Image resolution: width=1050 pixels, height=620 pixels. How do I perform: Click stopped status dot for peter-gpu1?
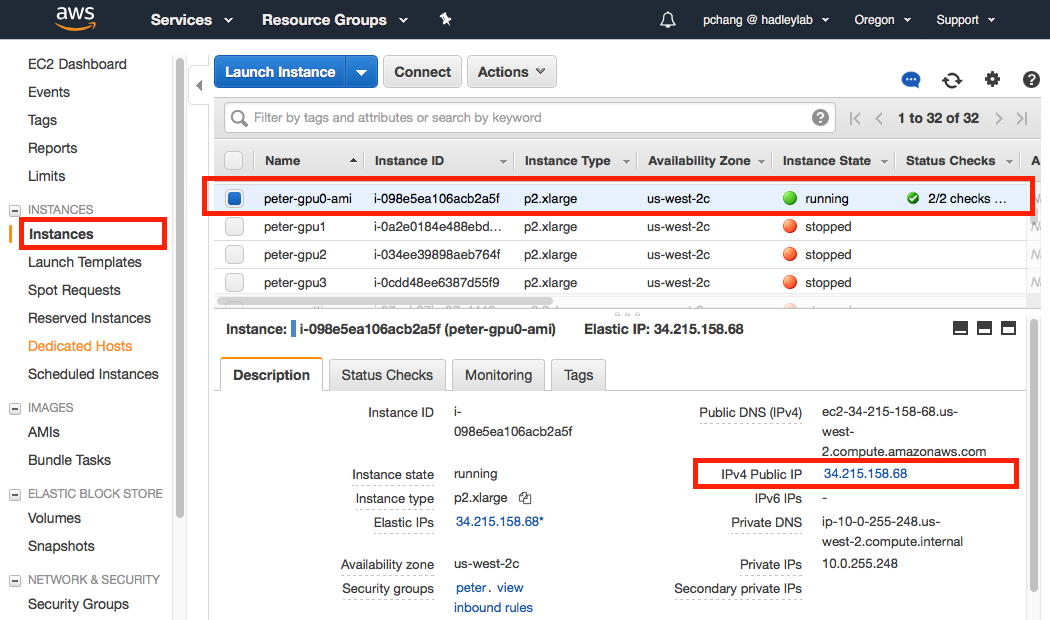(x=790, y=226)
